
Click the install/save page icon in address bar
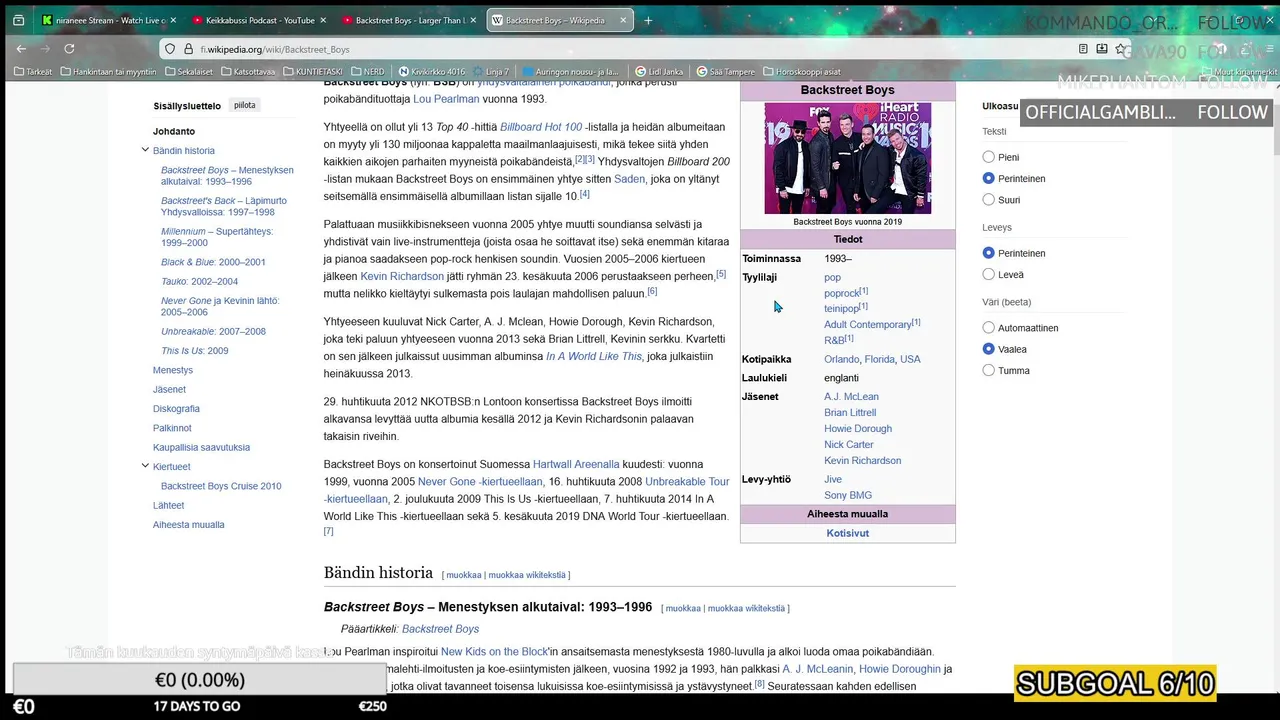pos(1102,49)
